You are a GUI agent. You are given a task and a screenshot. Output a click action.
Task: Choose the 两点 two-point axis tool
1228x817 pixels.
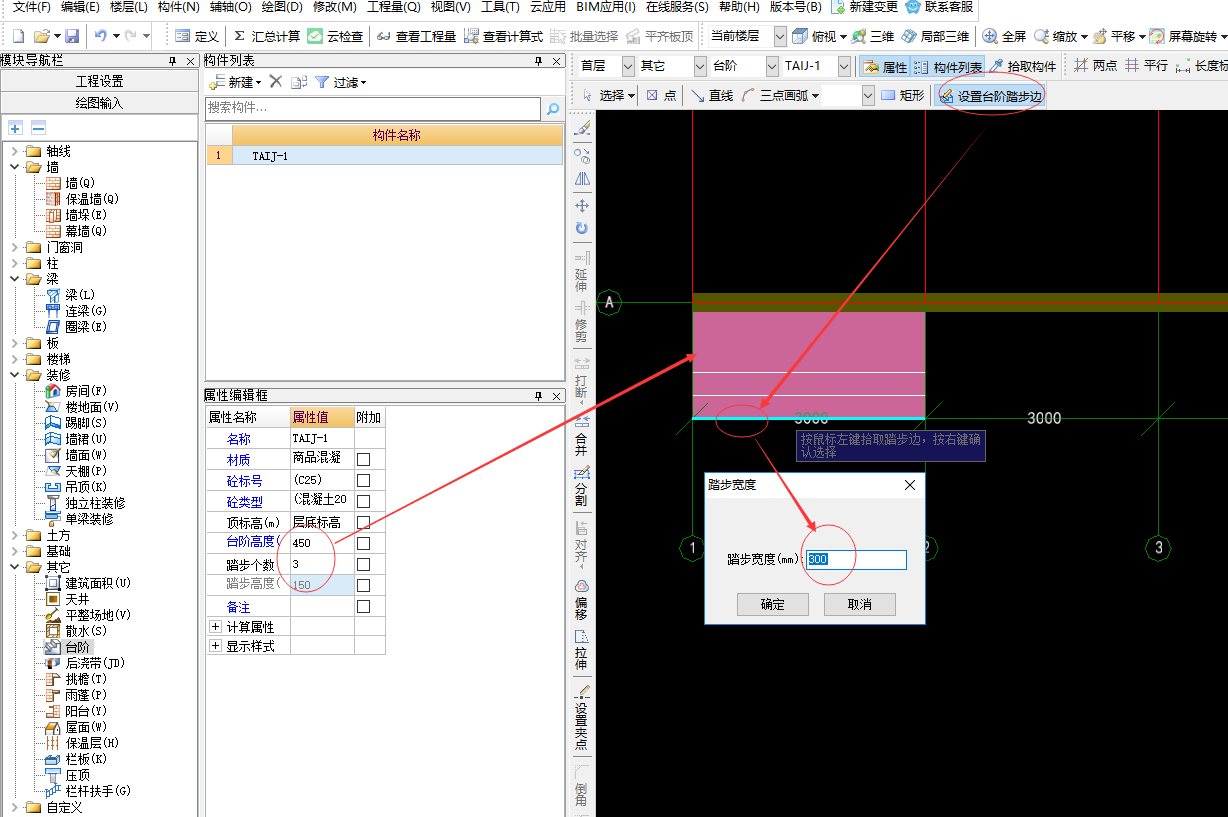click(x=1096, y=66)
